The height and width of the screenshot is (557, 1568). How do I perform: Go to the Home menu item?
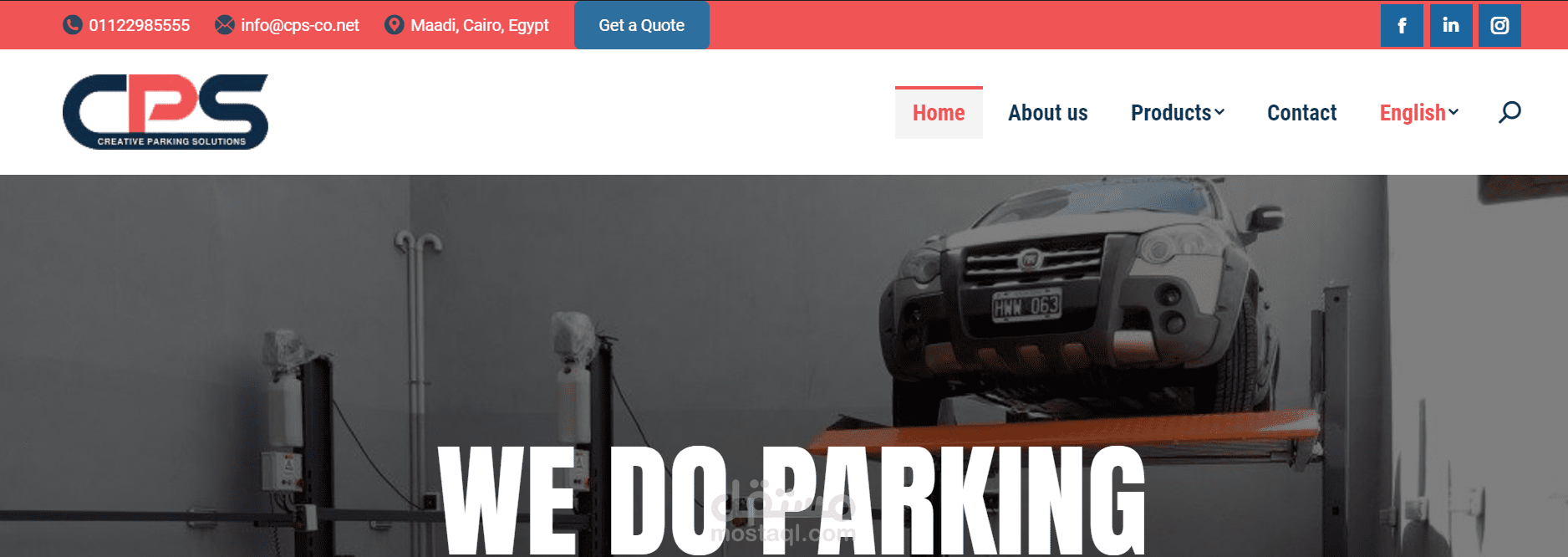click(x=939, y=113)
